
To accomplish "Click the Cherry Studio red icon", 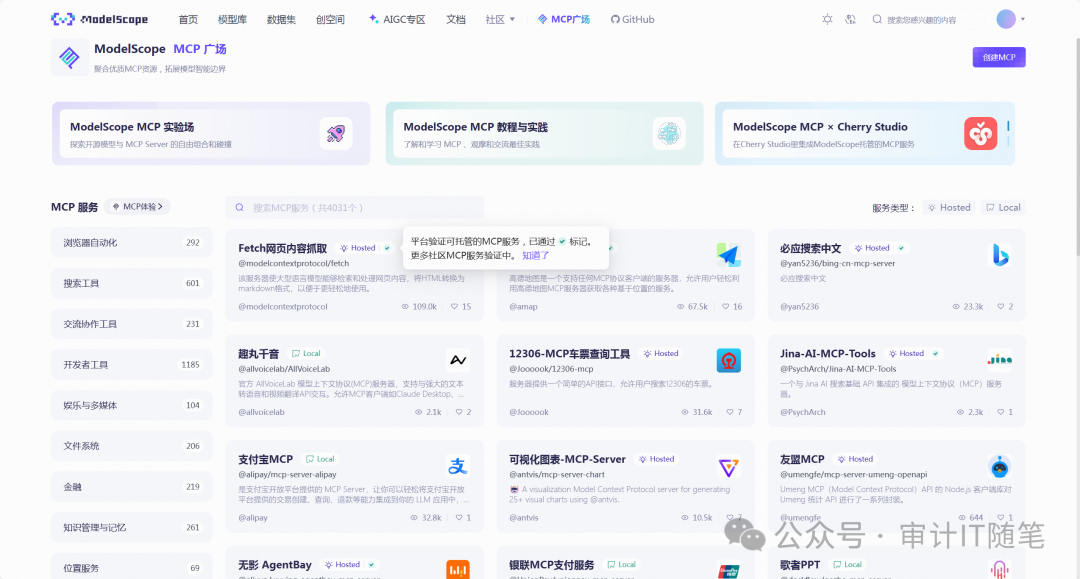I will coord(981,134).
